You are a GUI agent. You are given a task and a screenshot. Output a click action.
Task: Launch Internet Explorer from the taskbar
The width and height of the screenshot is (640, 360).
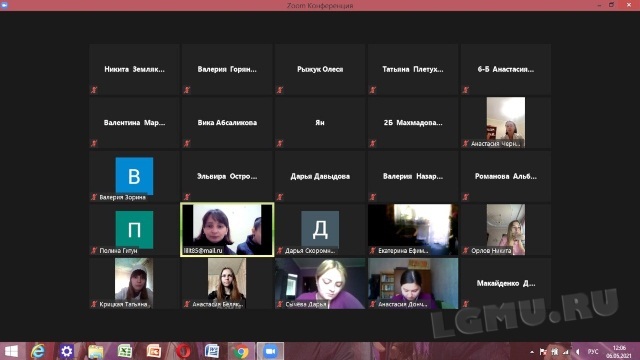(x=38, y=351)
